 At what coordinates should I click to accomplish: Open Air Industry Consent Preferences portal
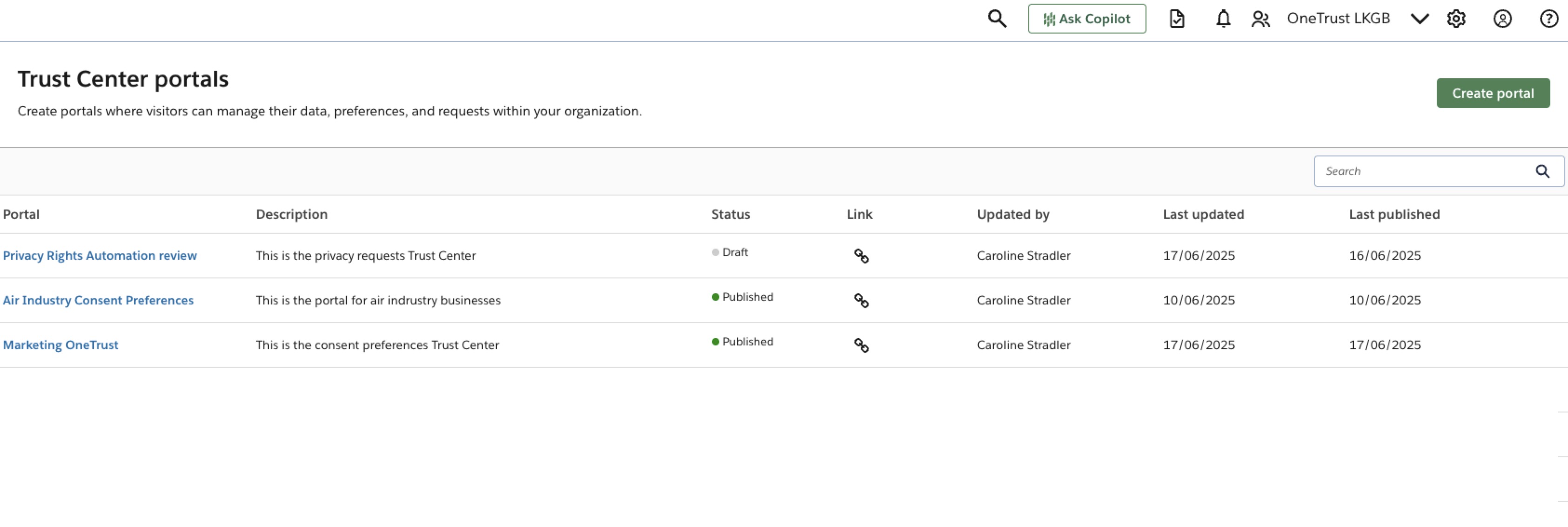tap(98, 300)
